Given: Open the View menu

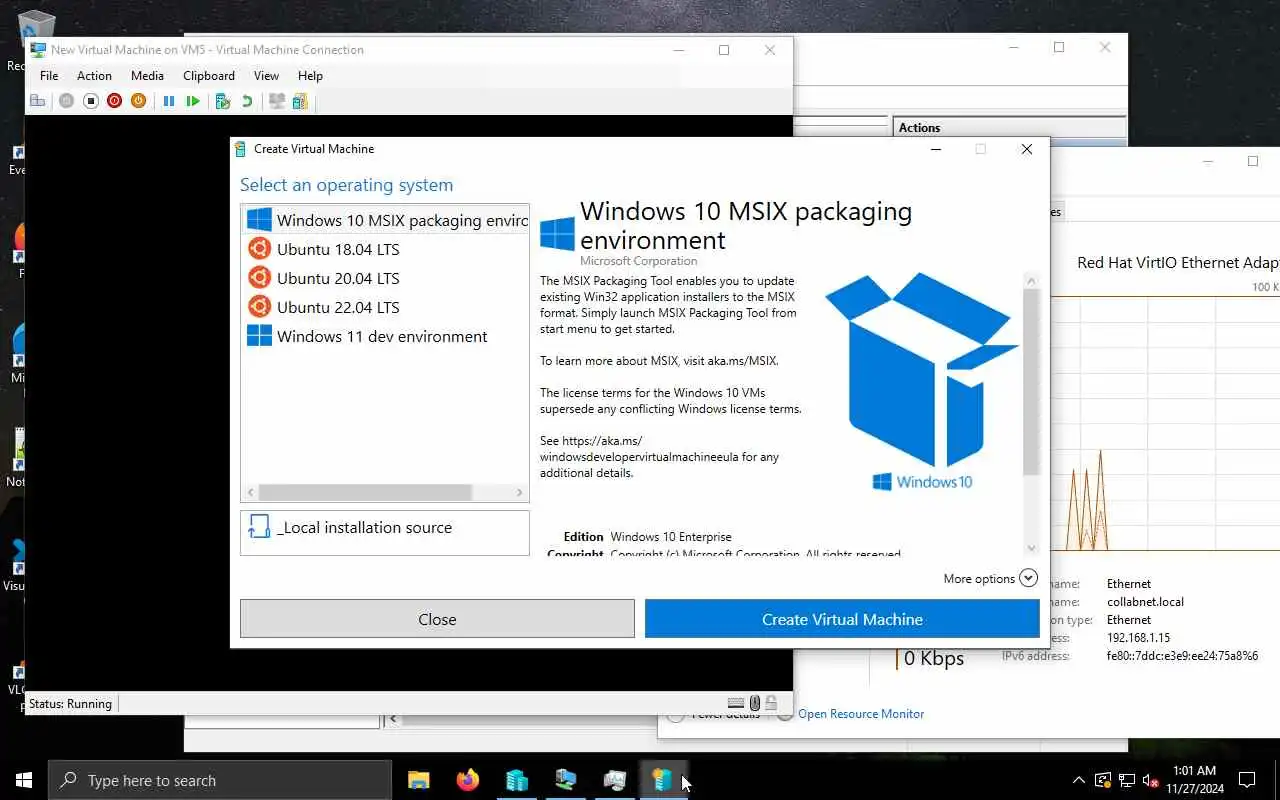Looking at the screenshot, I should coord(266,75).
